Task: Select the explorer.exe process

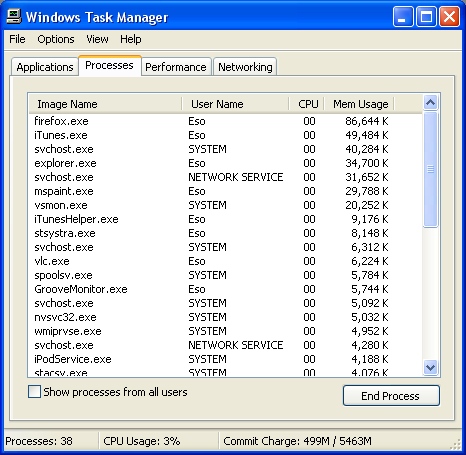Action: click(x=225, y=163)
